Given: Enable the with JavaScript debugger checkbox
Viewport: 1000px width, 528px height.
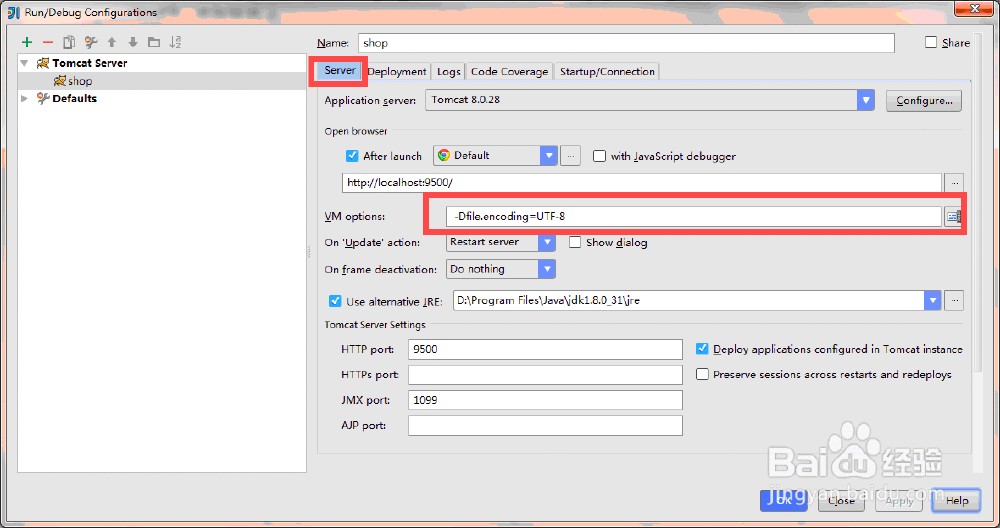Looking at the screenshot, I should coord(599,156).
